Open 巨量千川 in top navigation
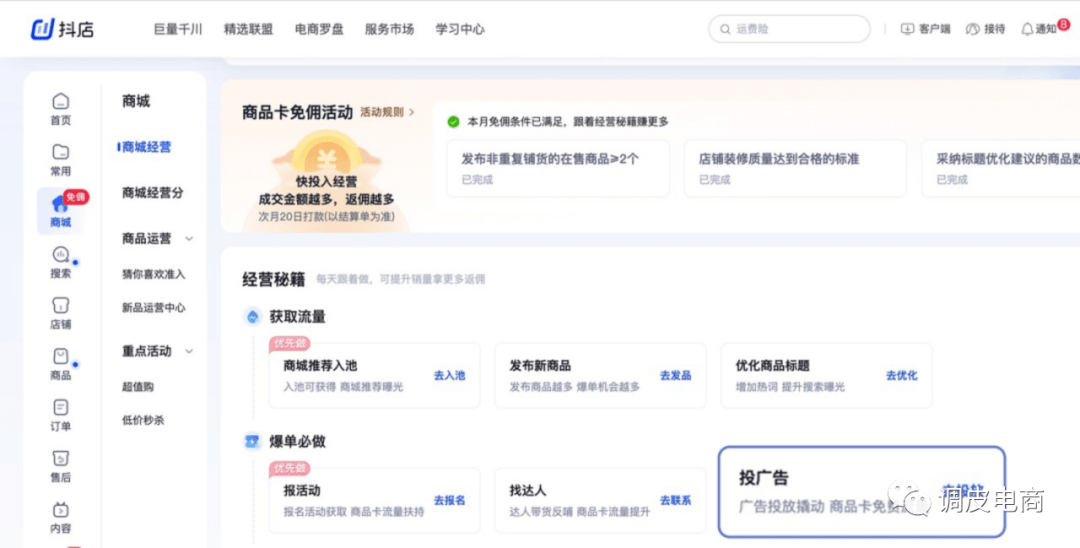The width and height of the screenshot is (1080, 548). [x=178, y=29]
